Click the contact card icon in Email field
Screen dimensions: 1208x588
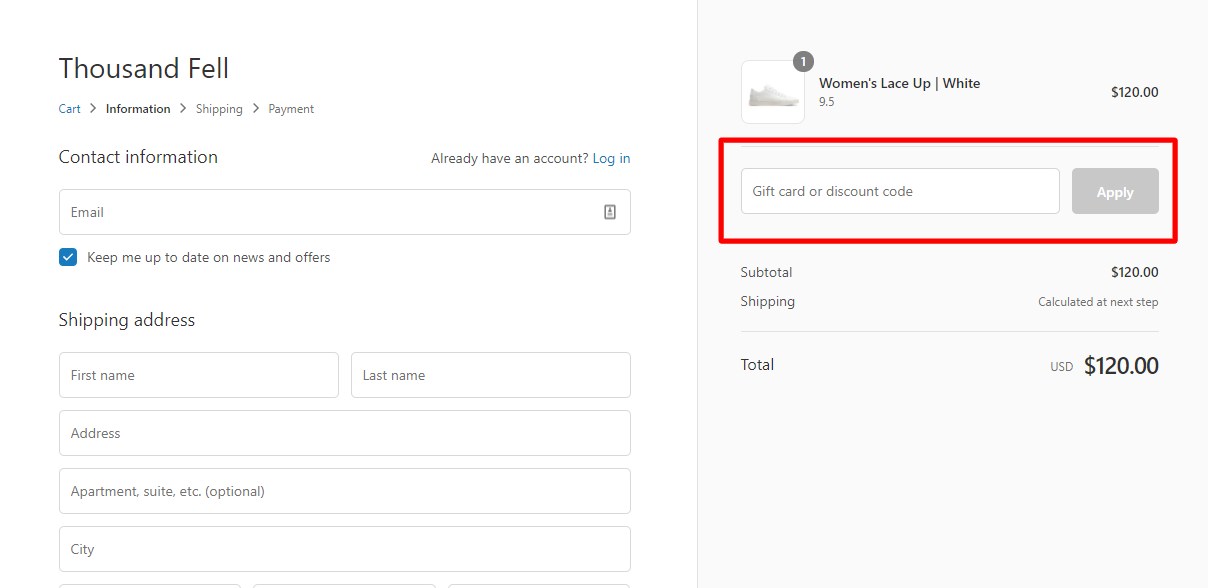(x=610, y=212)
